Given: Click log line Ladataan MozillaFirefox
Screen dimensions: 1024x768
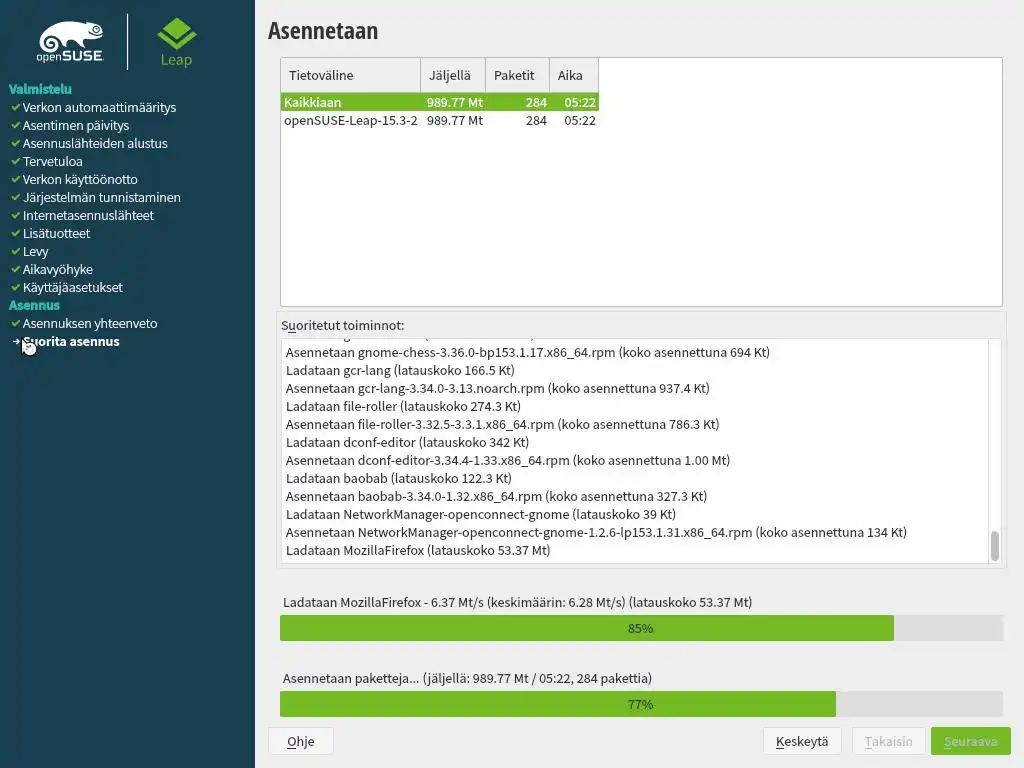Looking at the screenshot, I should (418, 551).
